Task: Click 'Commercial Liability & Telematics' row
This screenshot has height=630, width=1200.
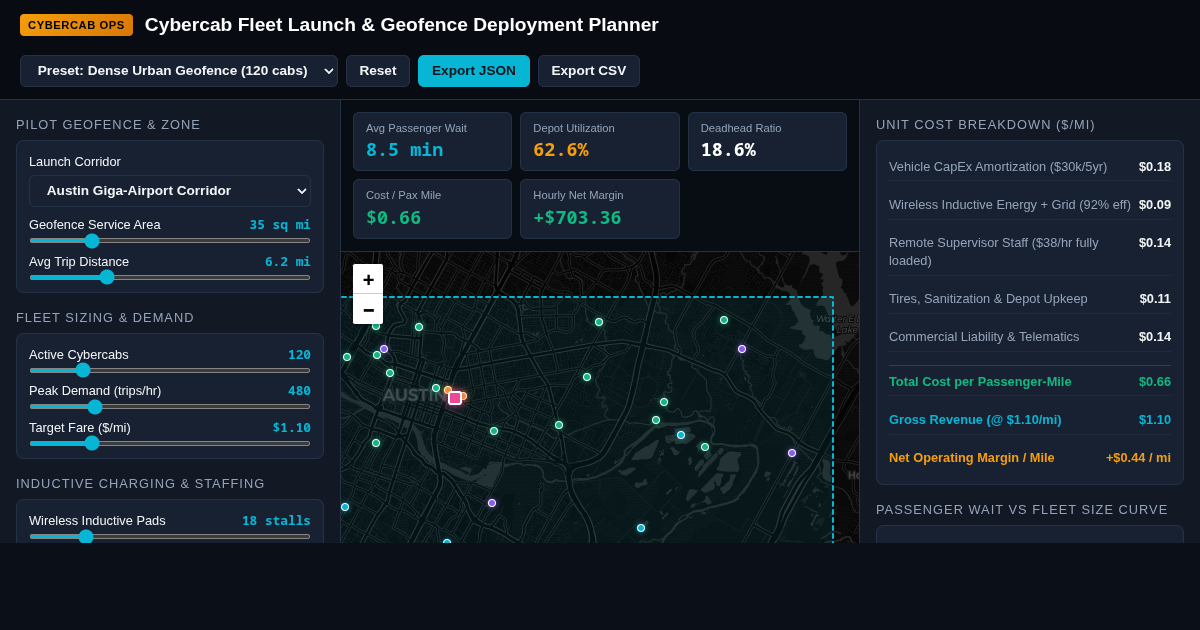Action: [1030, 337]
